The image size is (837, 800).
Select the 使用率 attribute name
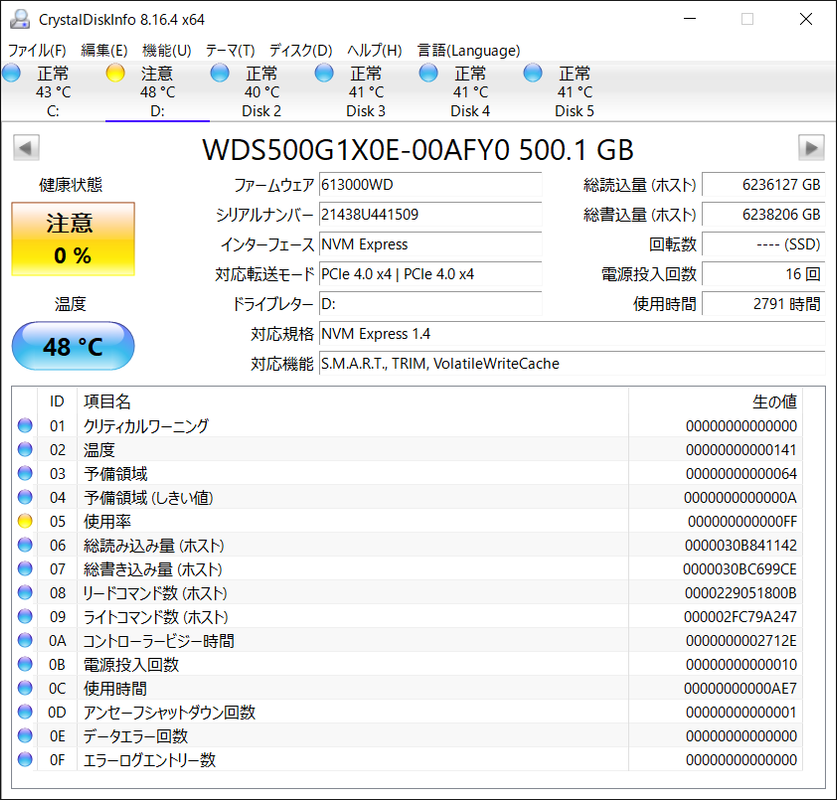[x=107, y=521]
